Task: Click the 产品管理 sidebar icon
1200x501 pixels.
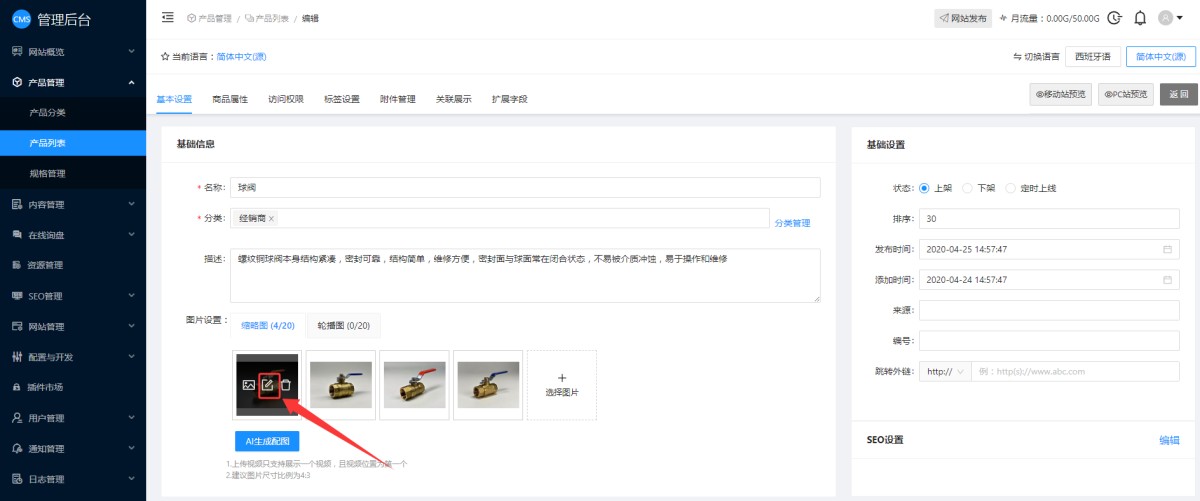Action: [x=17, y=82]
